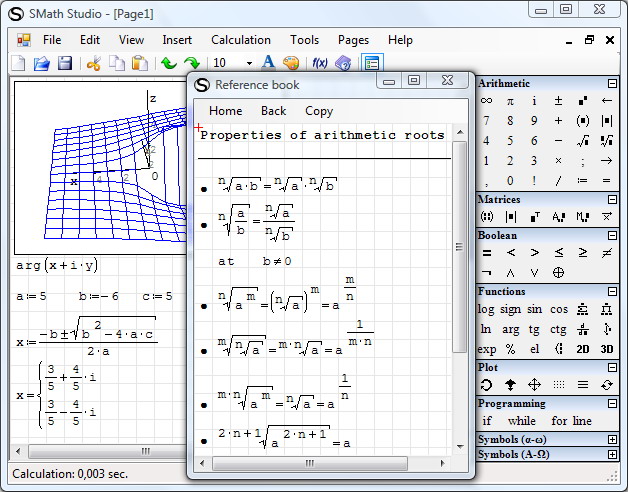Click the New page icon in toolbar
This screenshot has width=628, height=492.
(19, 63)
